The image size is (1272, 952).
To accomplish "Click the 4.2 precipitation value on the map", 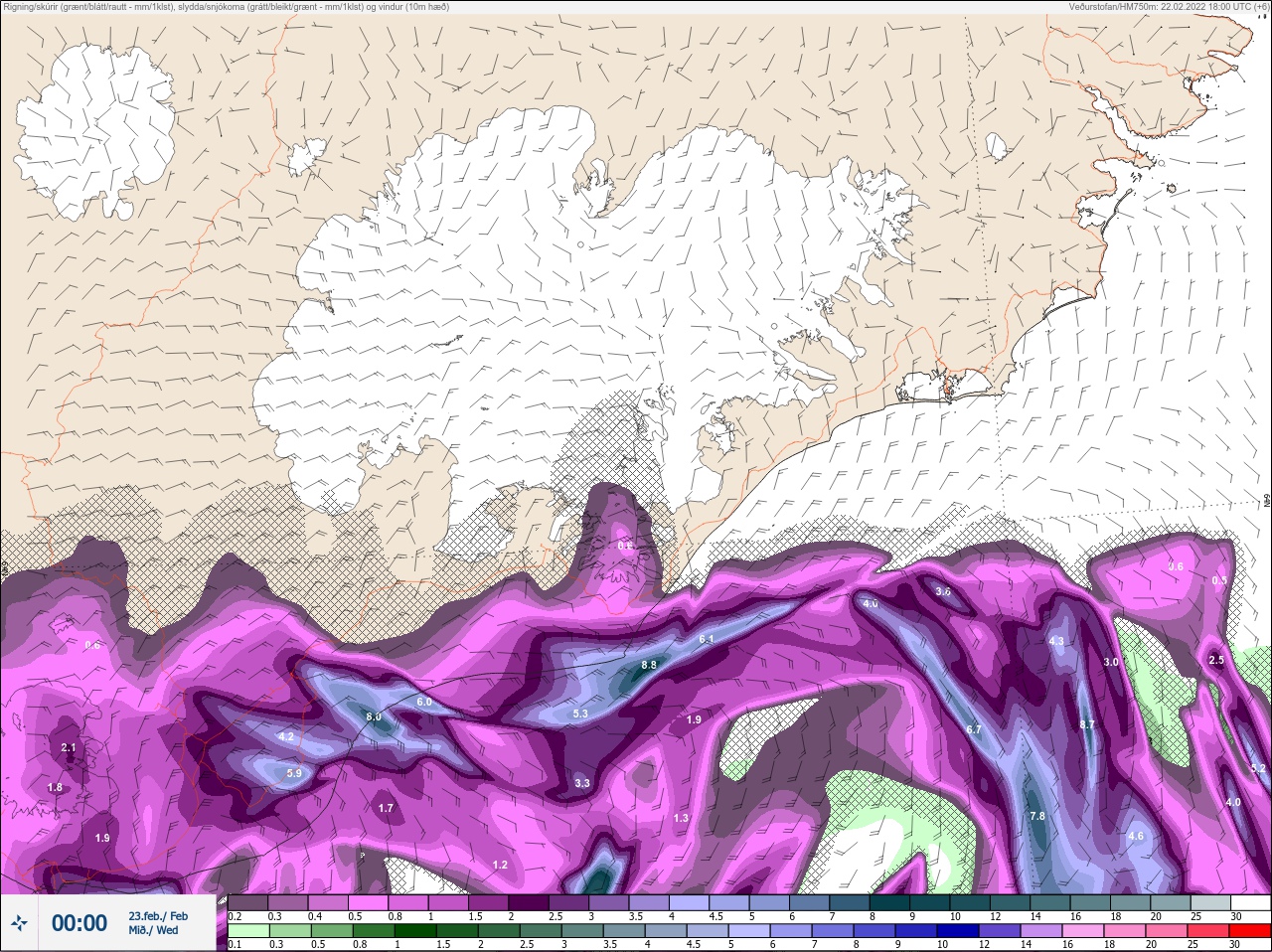I will 286,736.
